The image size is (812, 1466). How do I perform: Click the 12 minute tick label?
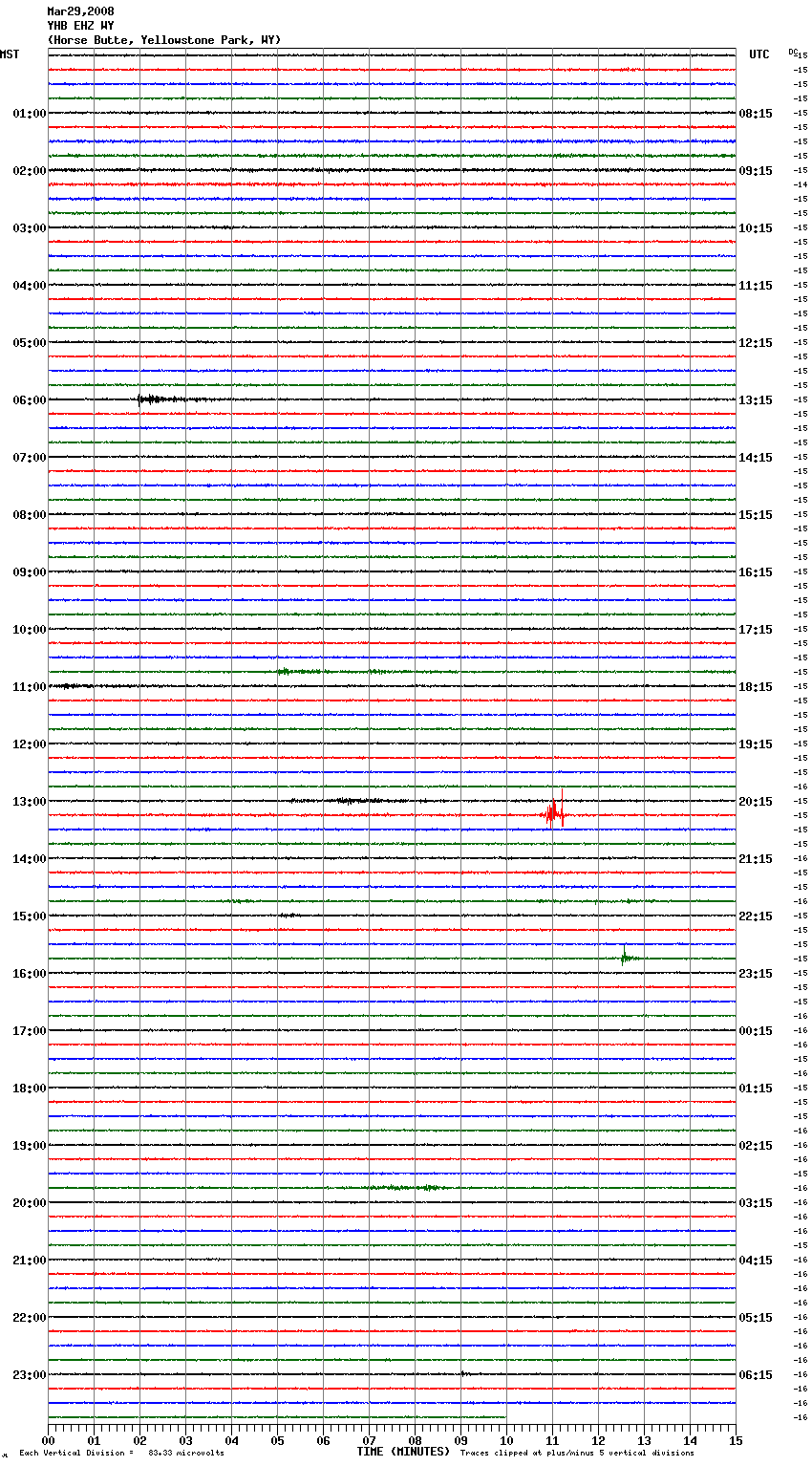coord(598,1440)
